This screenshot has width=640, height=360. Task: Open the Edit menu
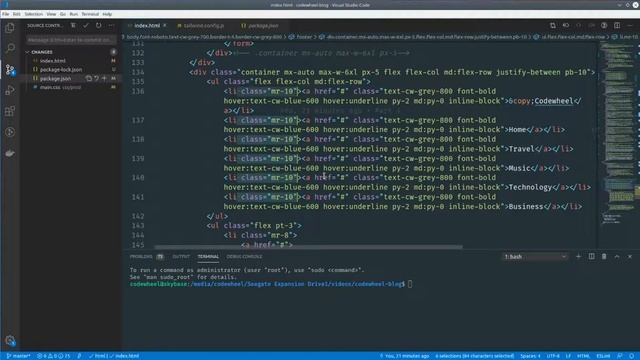16,14
